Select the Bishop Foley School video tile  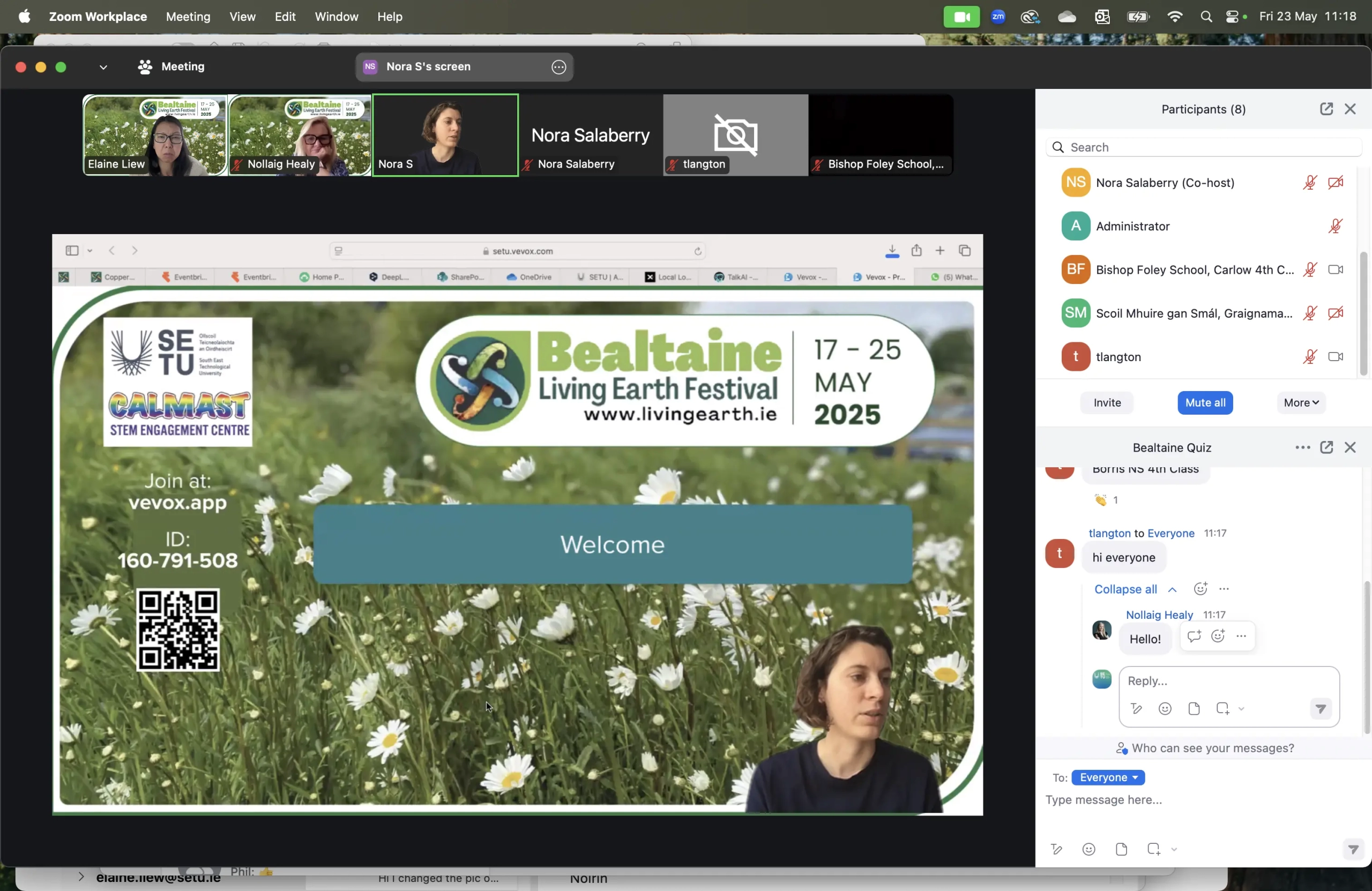point(881,135)
